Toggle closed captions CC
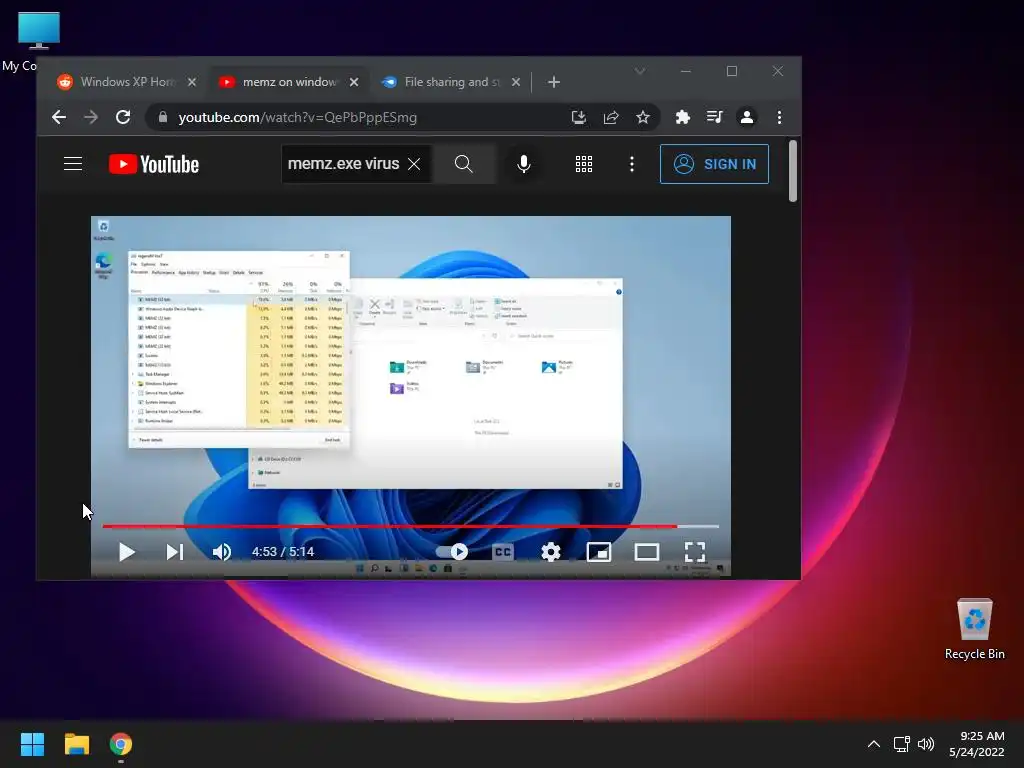 pos(503,552)
